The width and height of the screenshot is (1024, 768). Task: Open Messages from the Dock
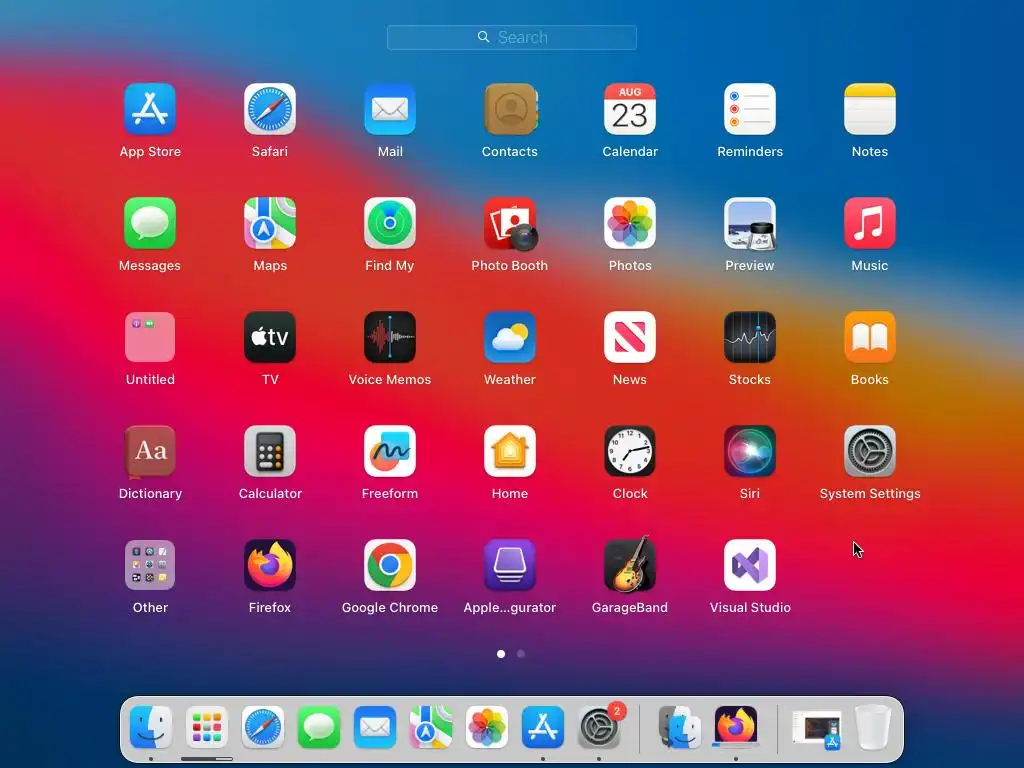(319, 727)
